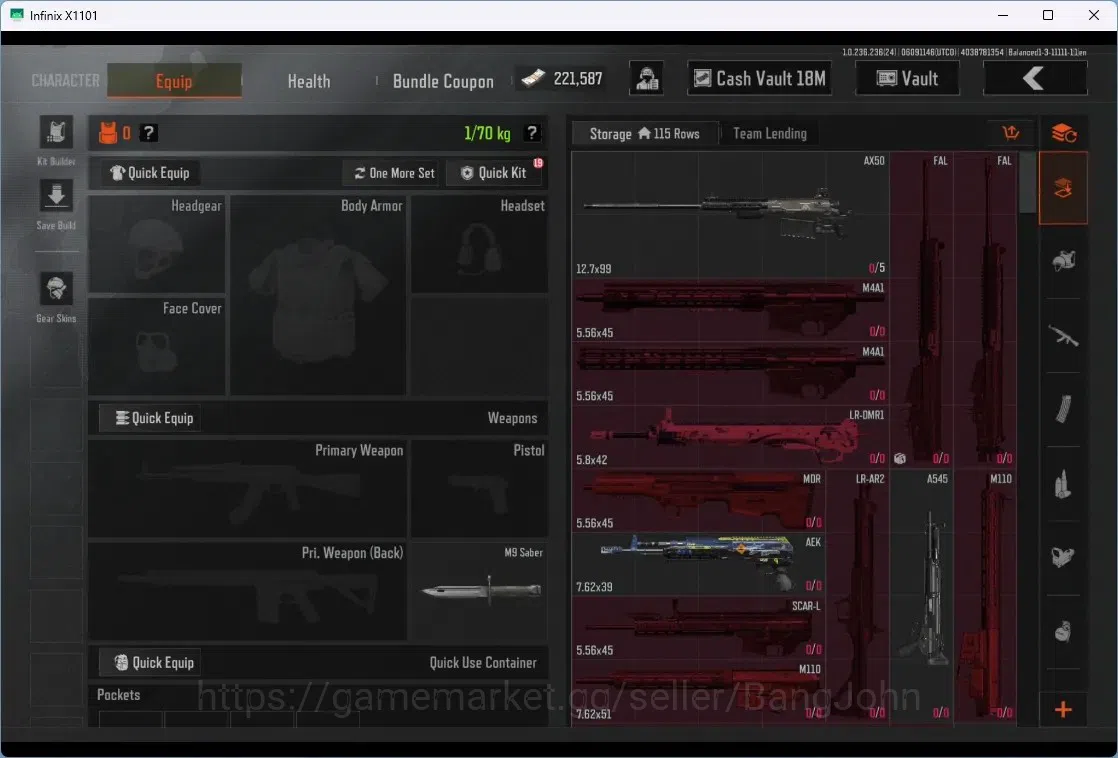The image size is (1118, 758).
Task: Click the Pockets label
Action: tap(118, 695)
